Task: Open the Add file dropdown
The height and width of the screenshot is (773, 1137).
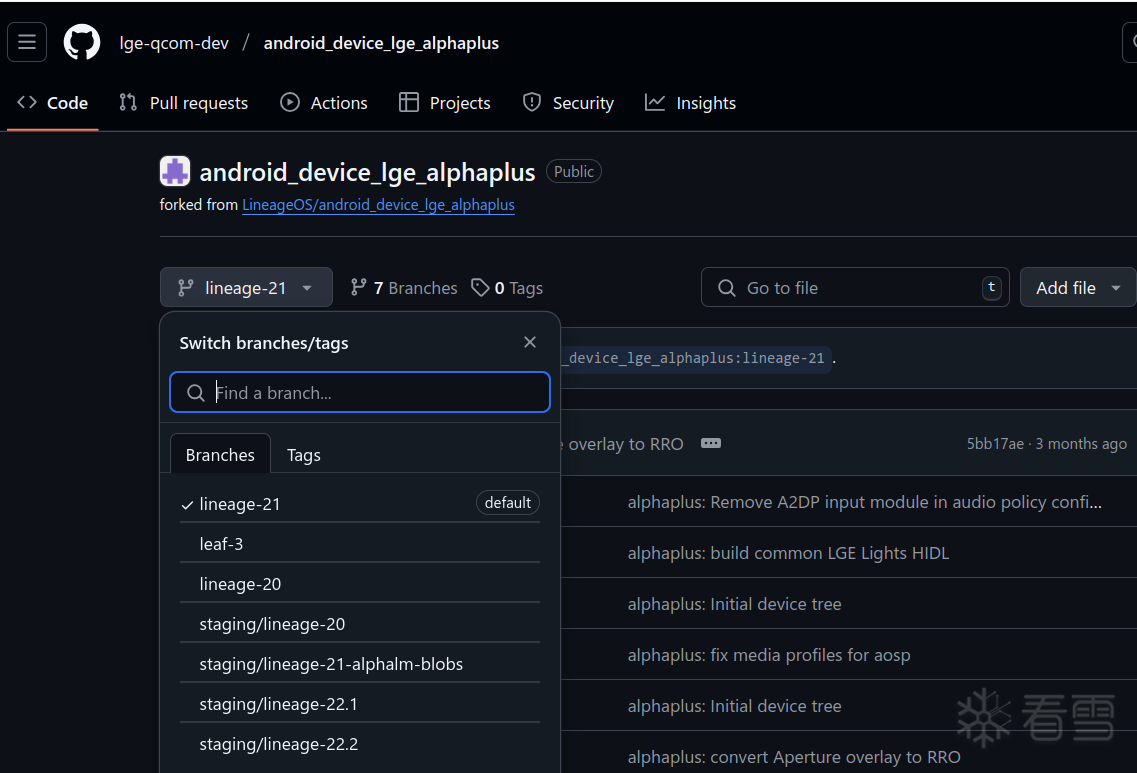Action: (x=1078, y=288)
